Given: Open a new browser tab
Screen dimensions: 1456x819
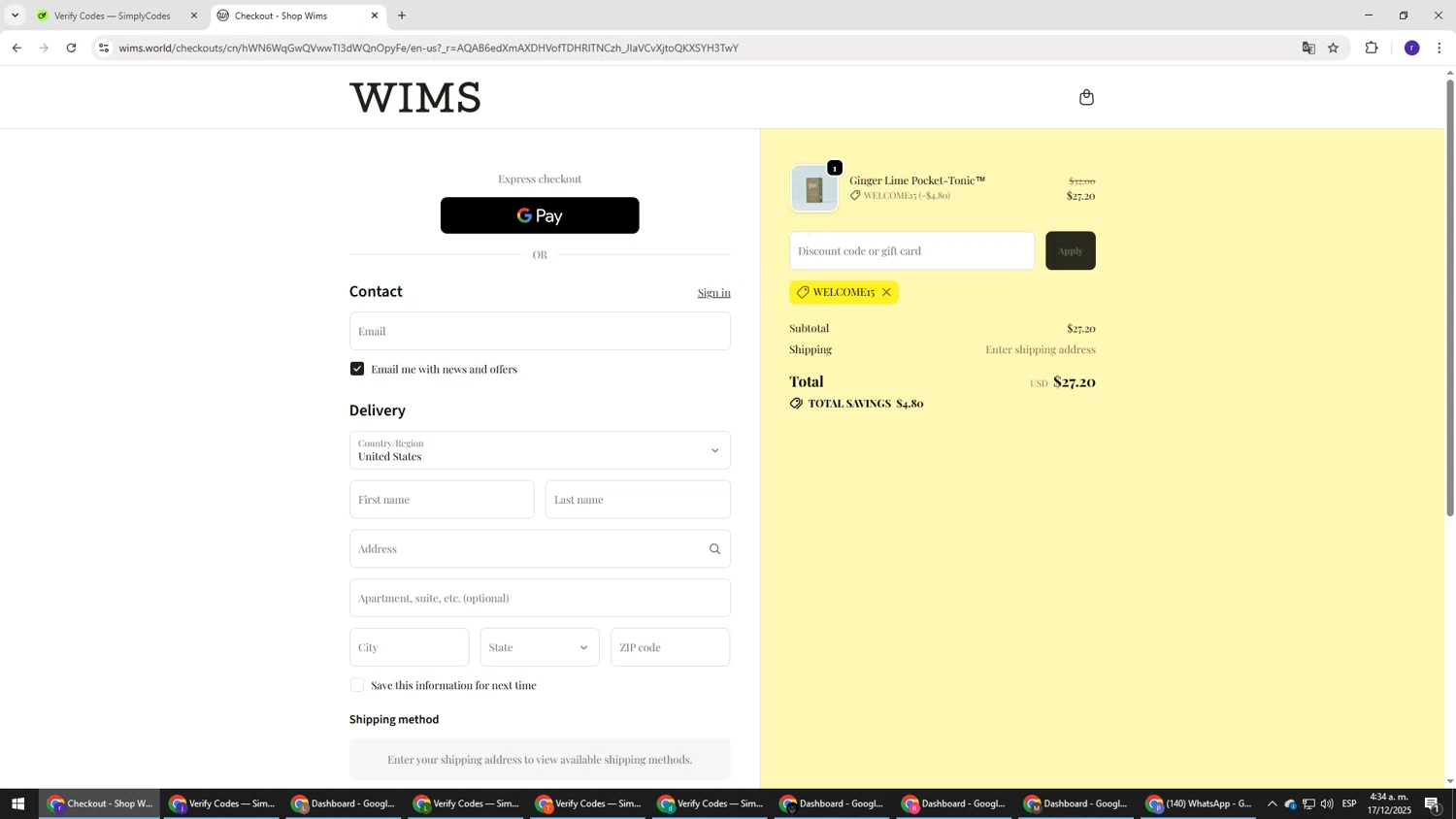Looking at the screenshot, I should pyautogui.click(x=402, y=16).
